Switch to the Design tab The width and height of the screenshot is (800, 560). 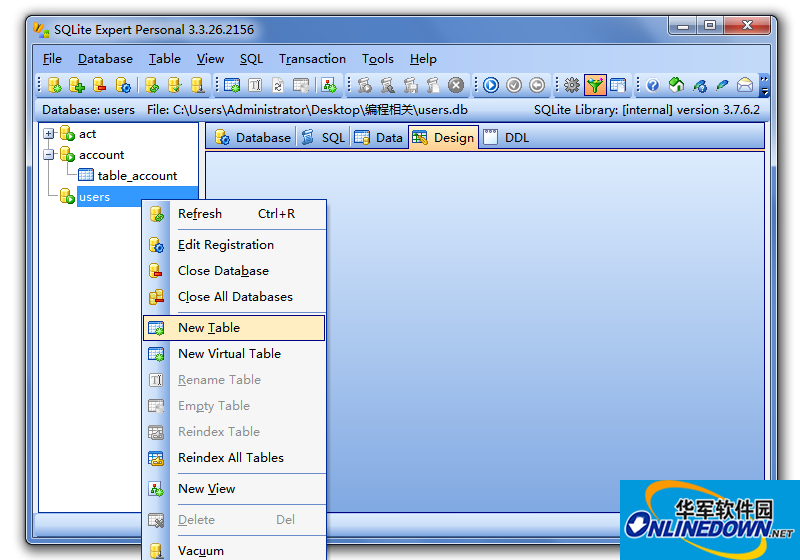[x=443, y=138]
